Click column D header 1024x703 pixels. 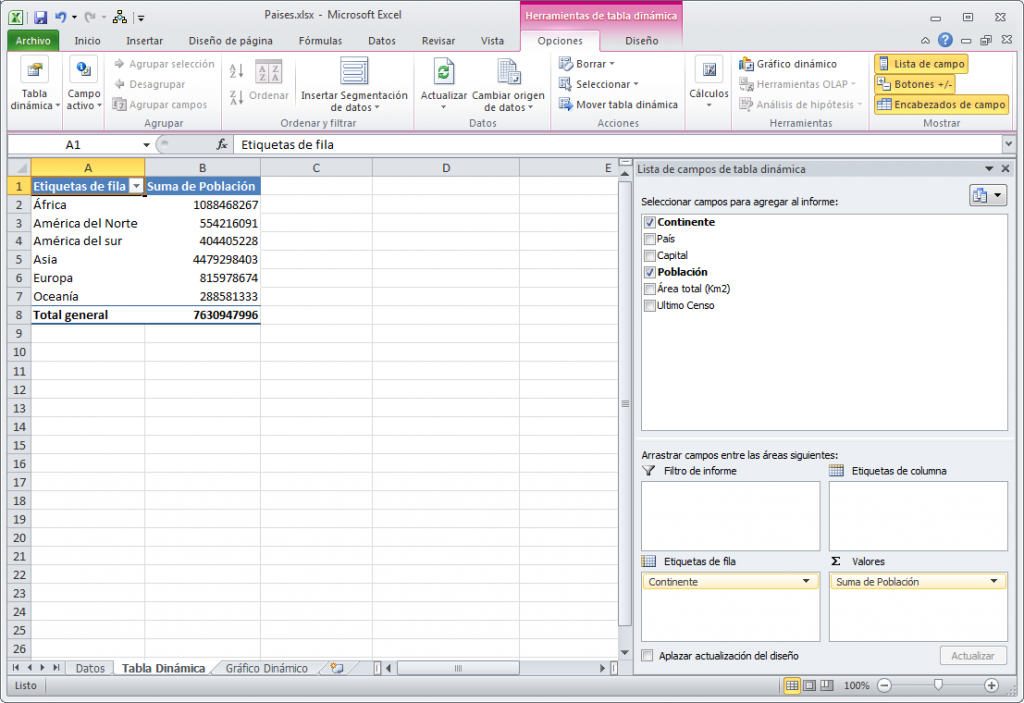pyautogui.click(x=446, y=168)
